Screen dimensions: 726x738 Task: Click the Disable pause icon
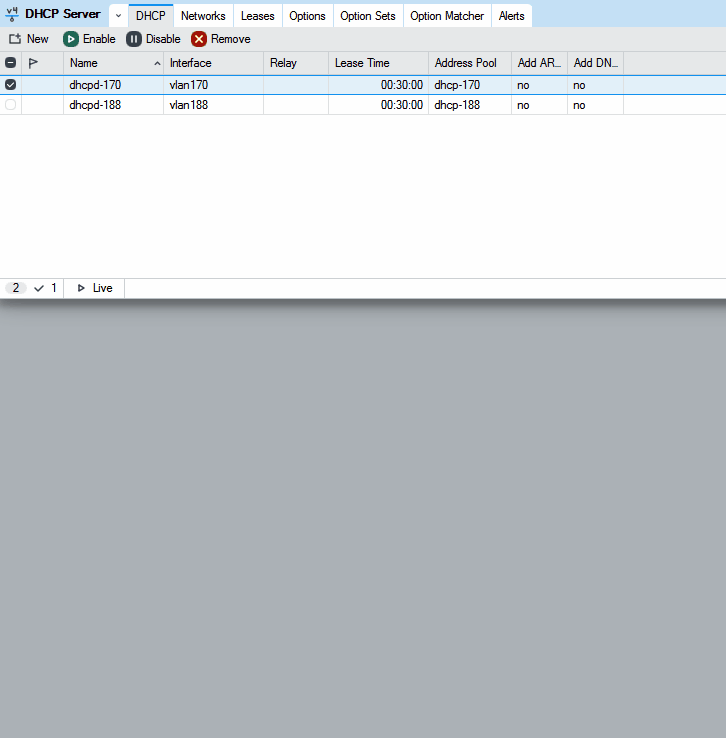coord(134,39)
